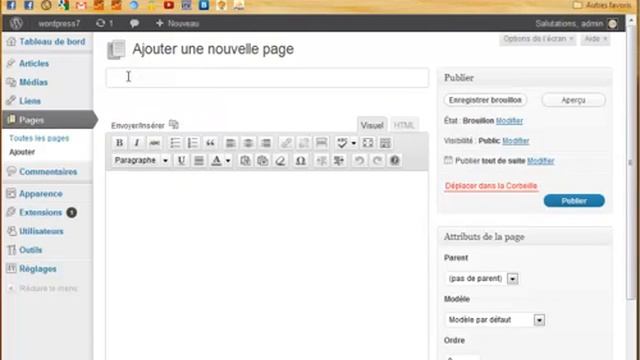Expand the Aide help panel
The height and width of the screenshot is (360, 640).
pos(595,39)
